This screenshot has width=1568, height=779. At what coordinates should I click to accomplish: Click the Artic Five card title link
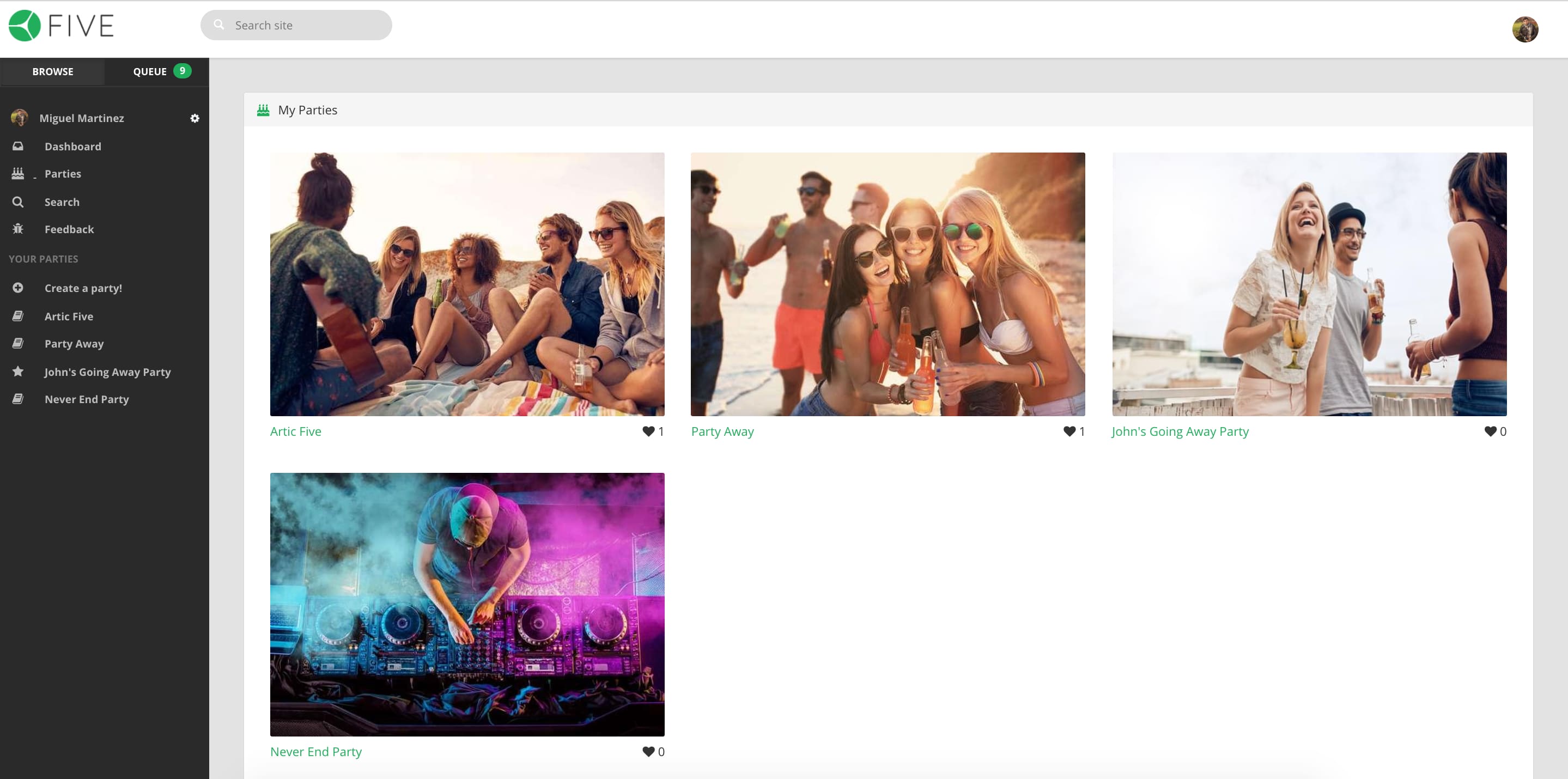pos(296,431)
